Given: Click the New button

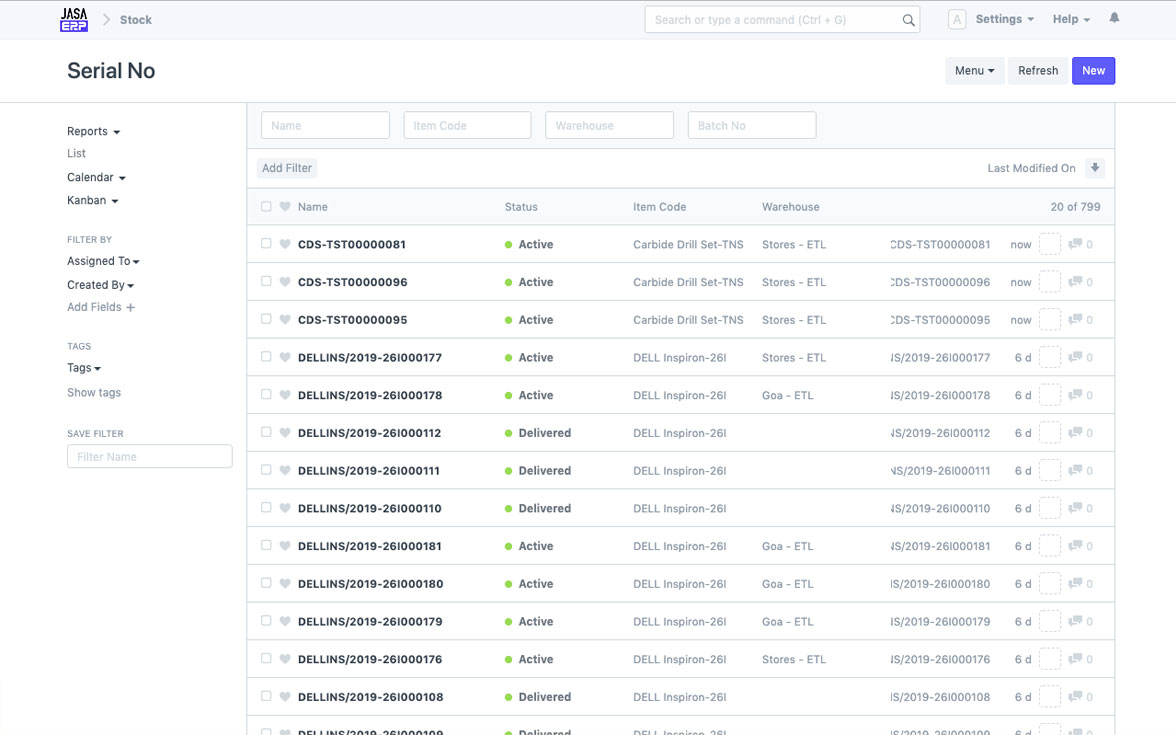Looking at the screenshot, I should tap(1093, 70).
